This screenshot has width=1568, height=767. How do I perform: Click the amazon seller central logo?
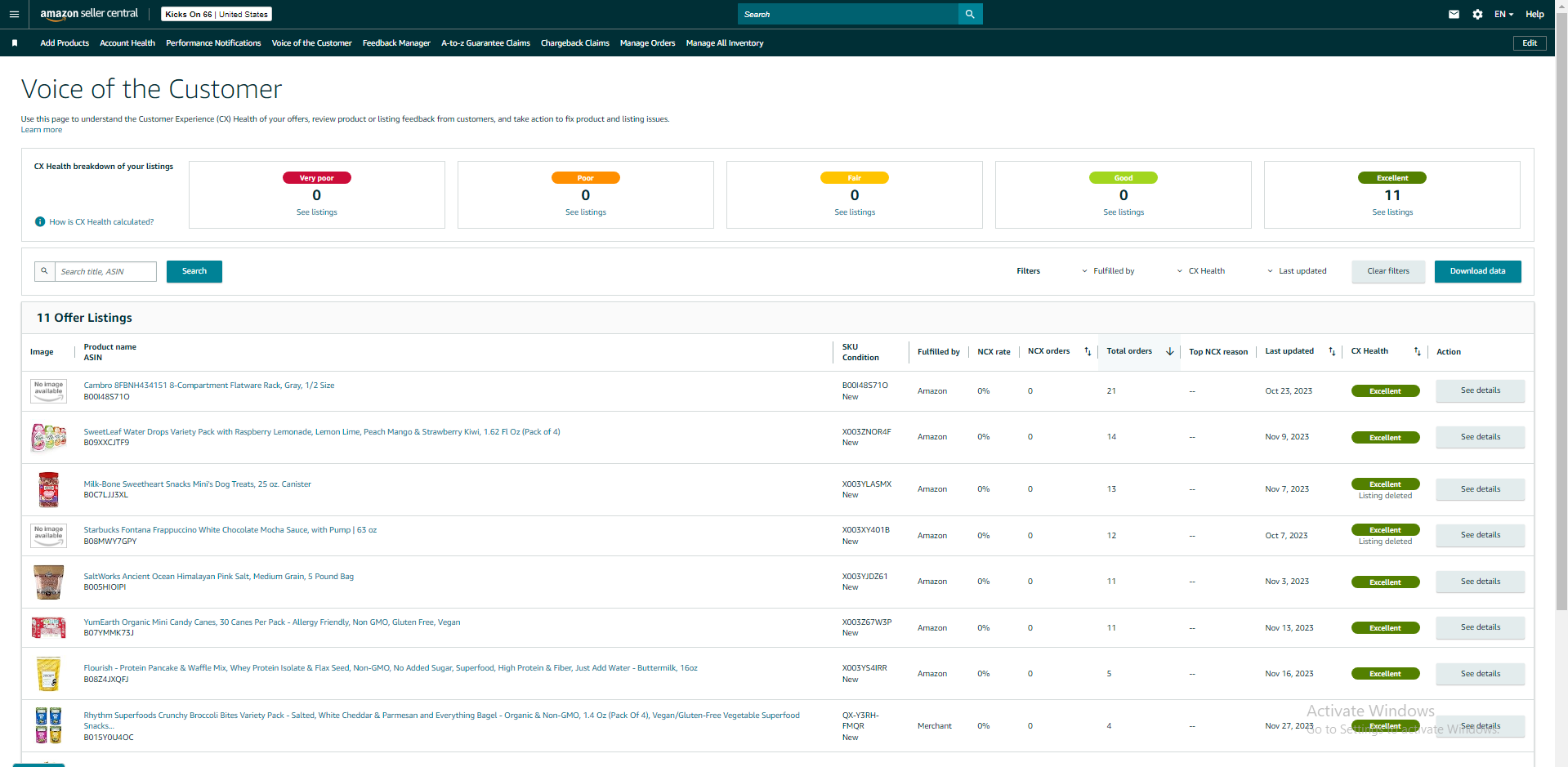(89, 14)
